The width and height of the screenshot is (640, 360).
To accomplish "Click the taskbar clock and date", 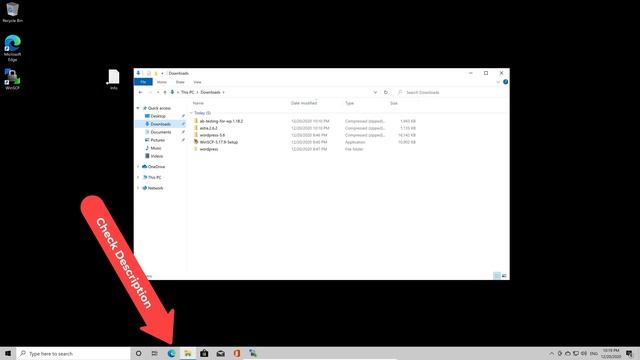I will [611, 353].
